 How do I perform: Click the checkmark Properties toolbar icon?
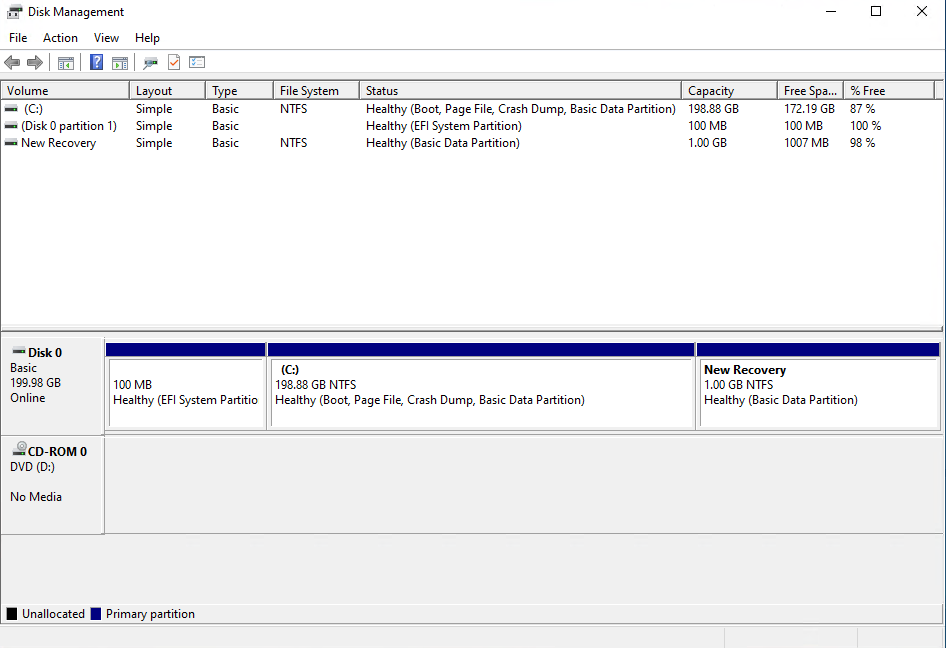(174, 62)
